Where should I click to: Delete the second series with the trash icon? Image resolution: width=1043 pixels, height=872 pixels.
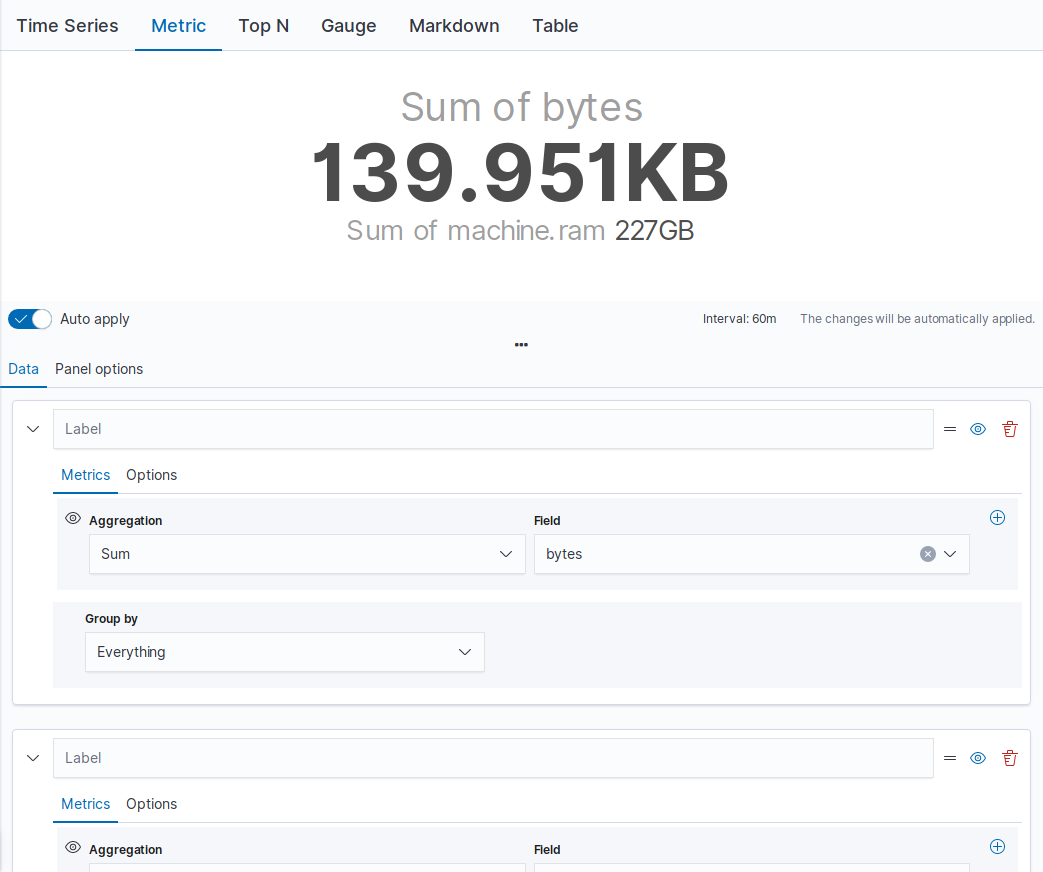point(1010,758)
